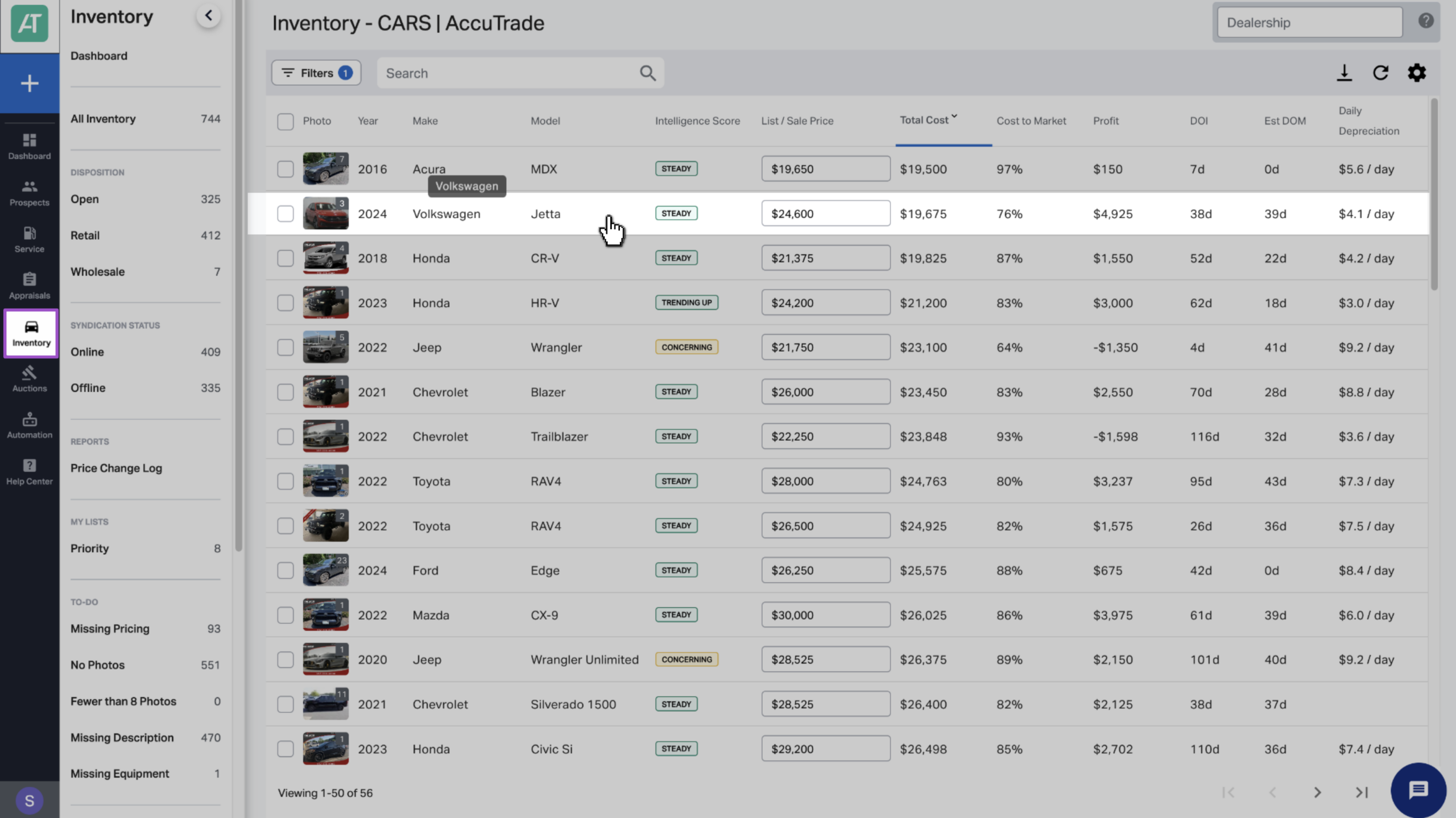Screen dimensions: 1456x818
Task: Open All Inventory list
Action: point(145,119)
